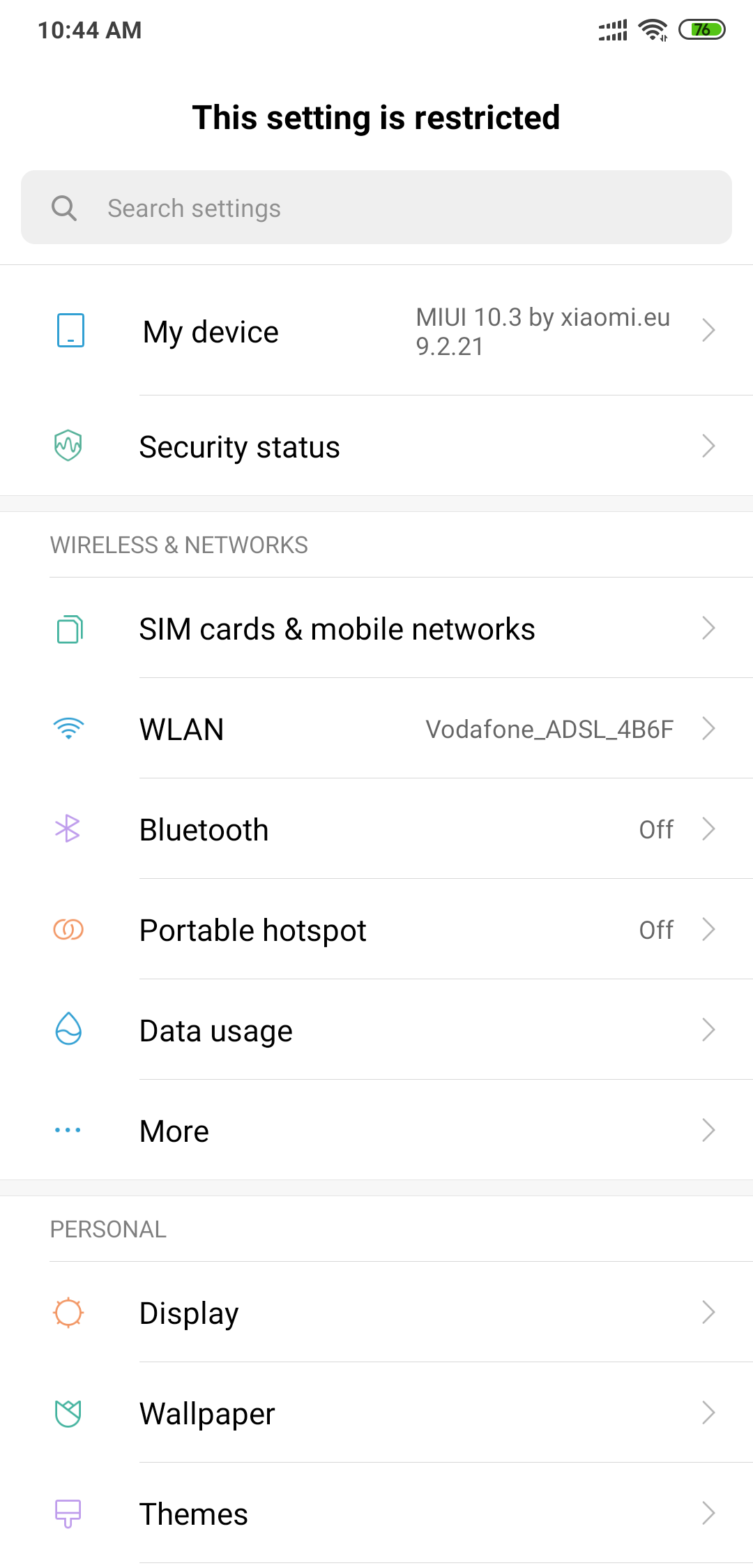The image size is (753, 1568).
Task: Open SIM cards & mobile networks
Action: point(337,629)
